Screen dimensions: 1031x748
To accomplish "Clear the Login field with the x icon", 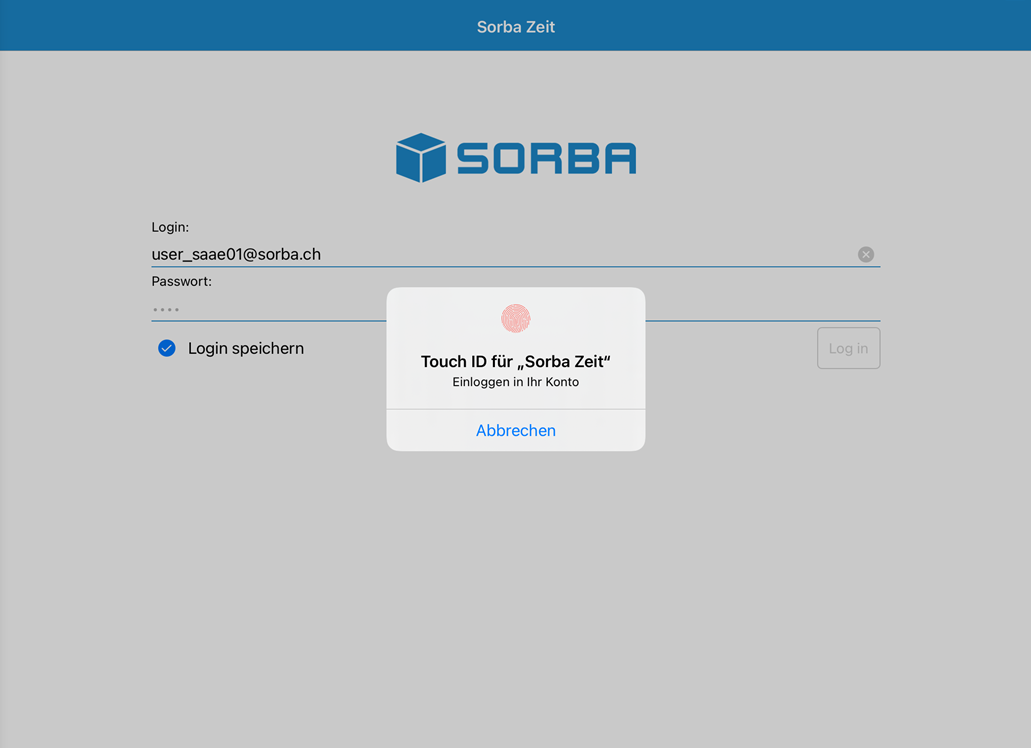I will pyautogui.click(x=866, y=254).
